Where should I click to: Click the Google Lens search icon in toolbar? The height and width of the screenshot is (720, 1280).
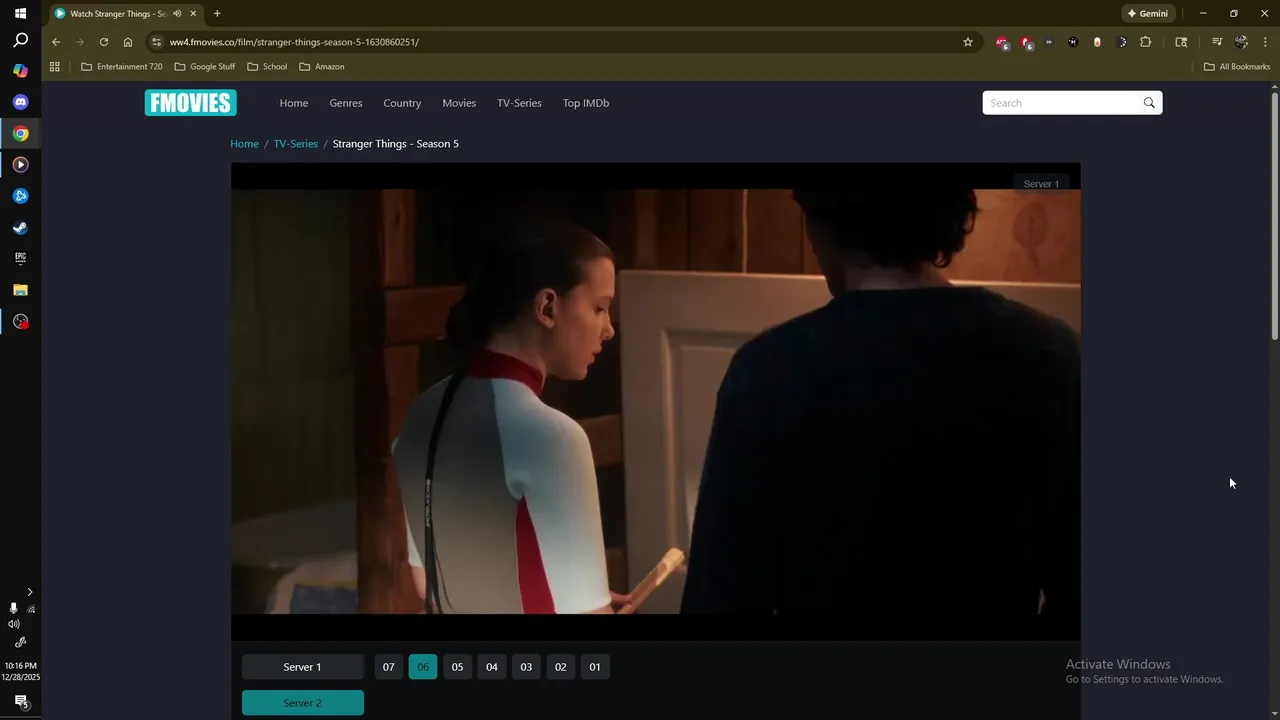(1181, 42)
